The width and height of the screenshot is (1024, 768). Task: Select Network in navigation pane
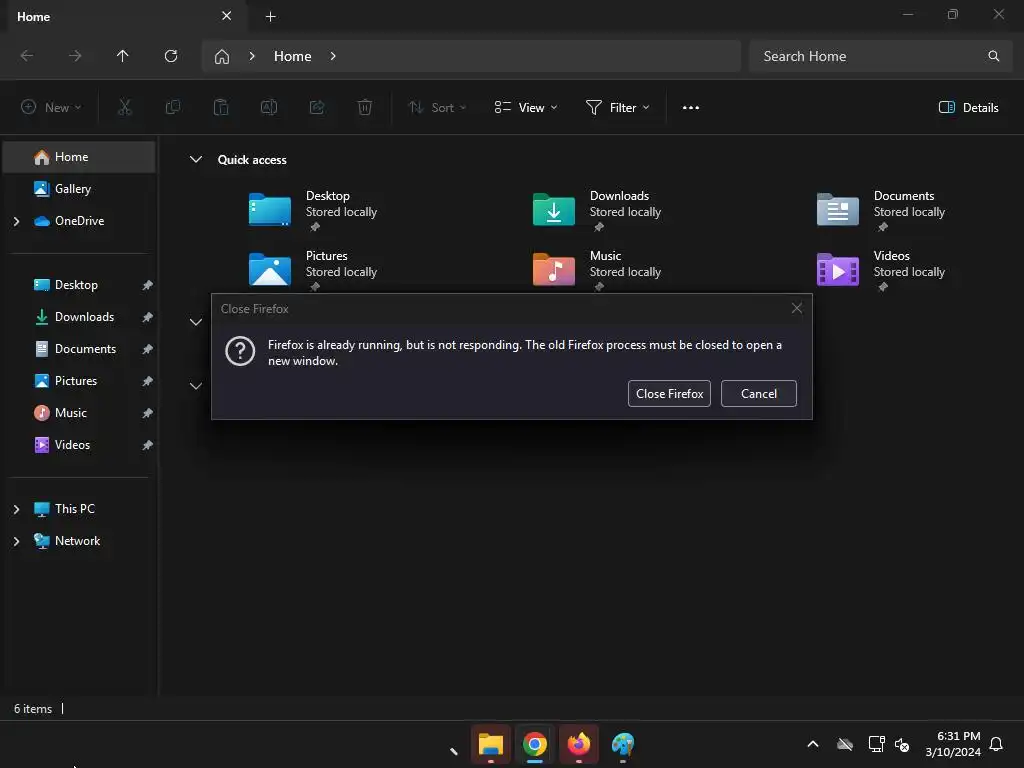pos(77,541)
